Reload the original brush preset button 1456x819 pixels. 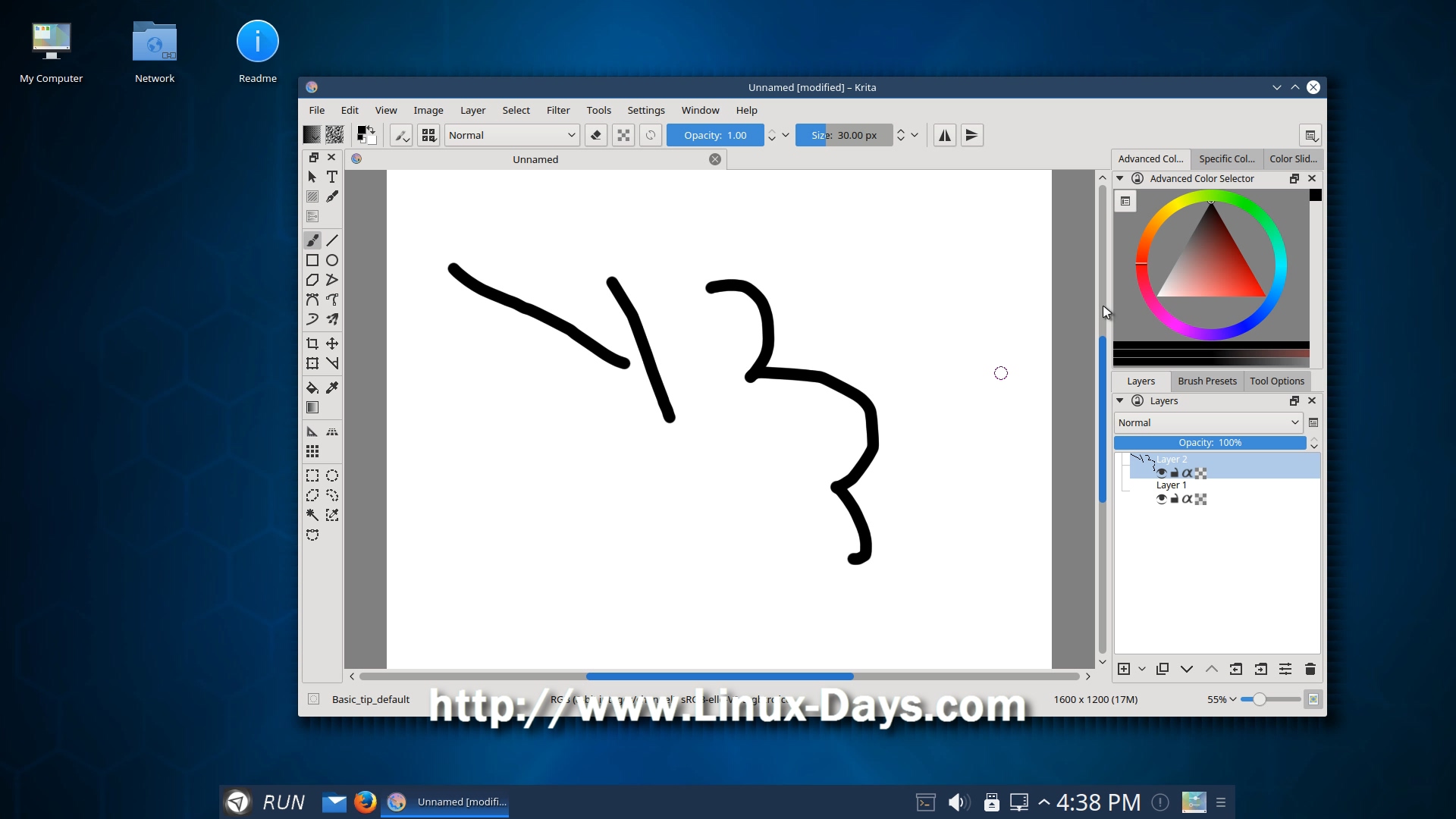651,135
